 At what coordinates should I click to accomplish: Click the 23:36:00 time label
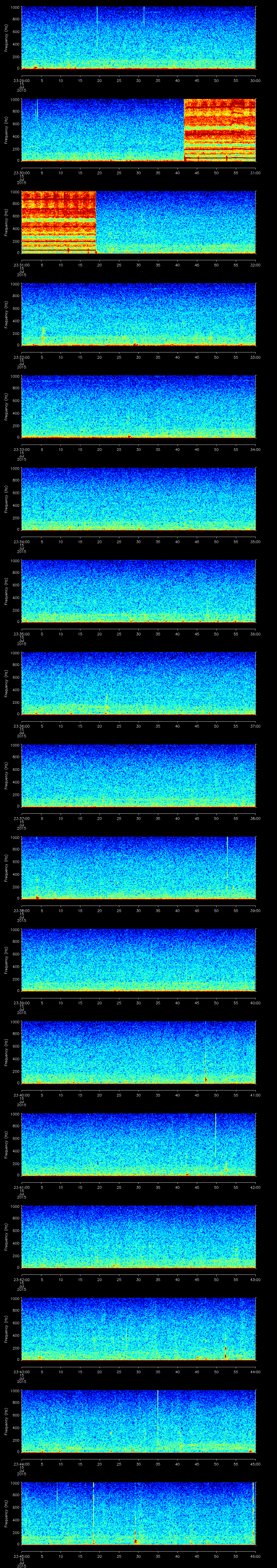21,726
